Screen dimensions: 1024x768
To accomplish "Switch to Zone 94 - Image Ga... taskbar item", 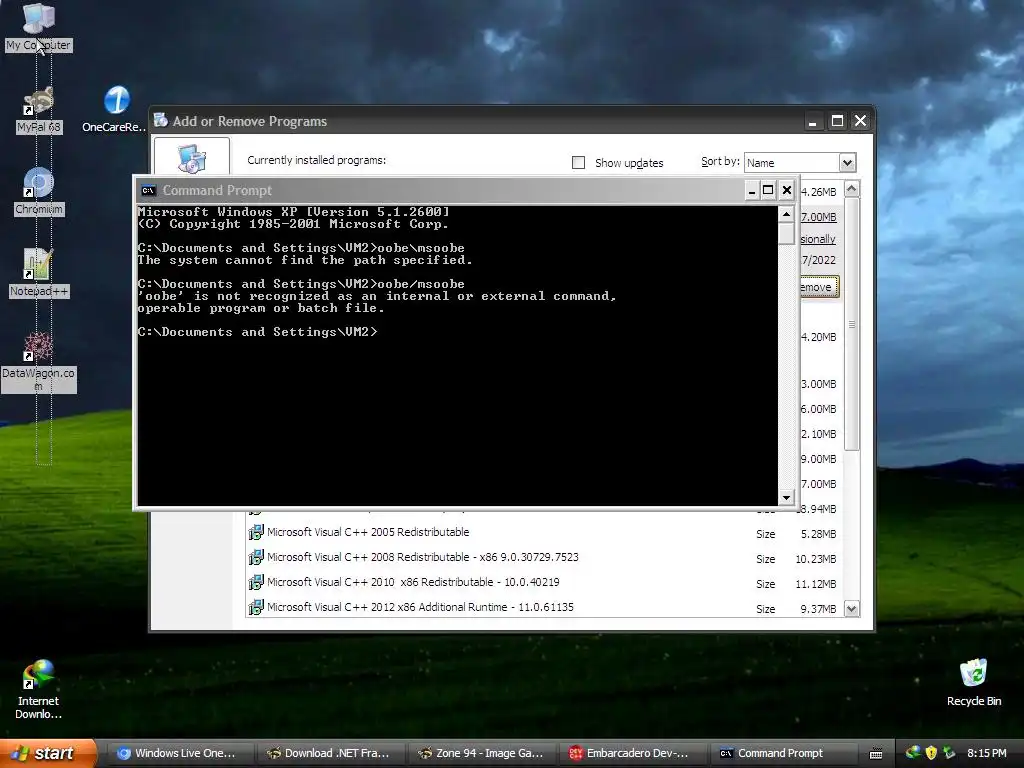I will pyautogui.click(x=481, y=753).
